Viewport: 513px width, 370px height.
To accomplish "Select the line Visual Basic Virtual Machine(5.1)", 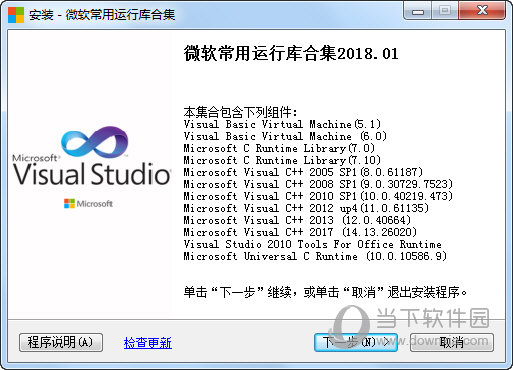I will 282,124.
